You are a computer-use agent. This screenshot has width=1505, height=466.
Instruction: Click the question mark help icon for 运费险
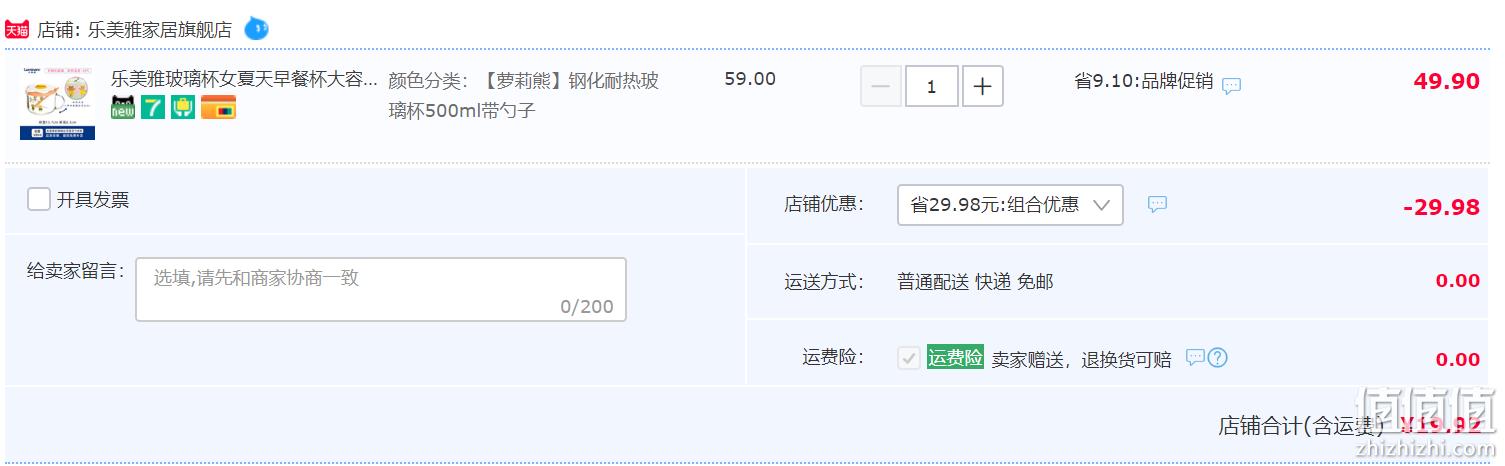pos(1217,358)
